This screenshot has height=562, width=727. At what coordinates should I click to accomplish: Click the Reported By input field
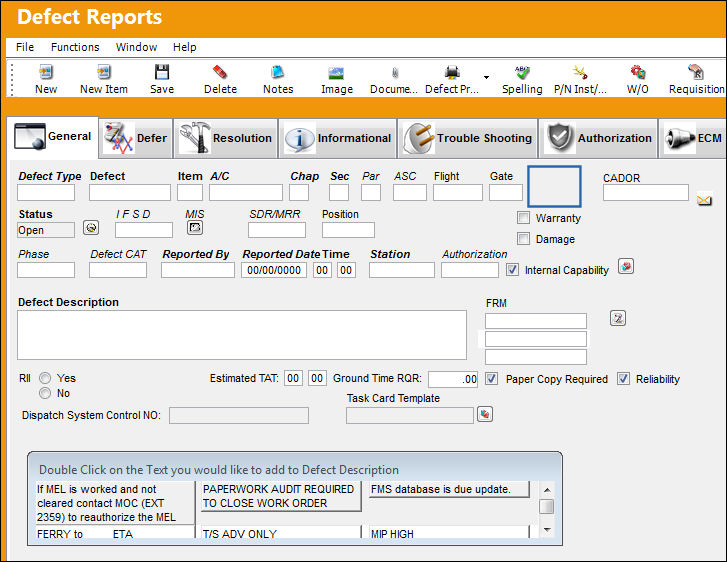[x=198, y=270]
